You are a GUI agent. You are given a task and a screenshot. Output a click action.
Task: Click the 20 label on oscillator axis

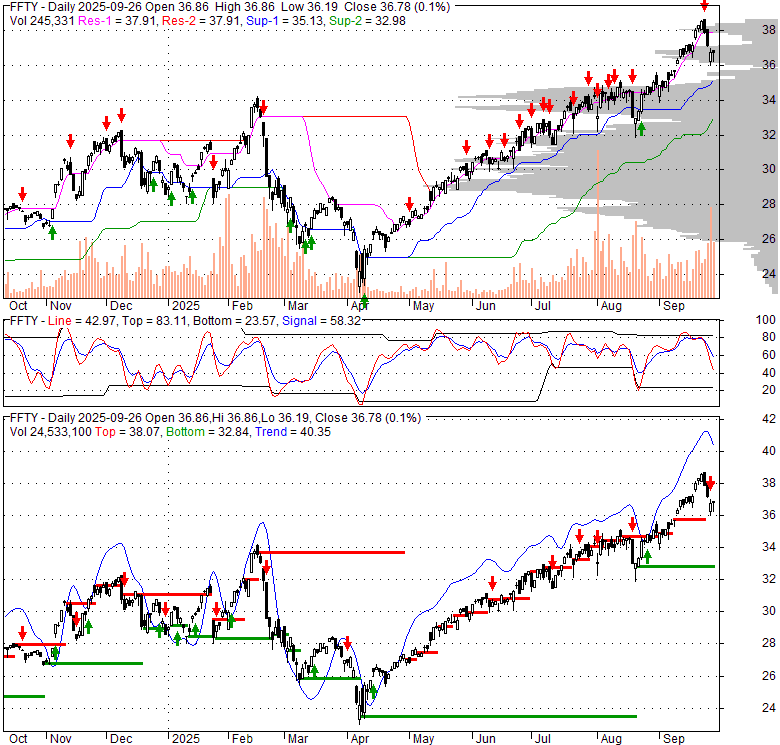click(x=769, y=390)
